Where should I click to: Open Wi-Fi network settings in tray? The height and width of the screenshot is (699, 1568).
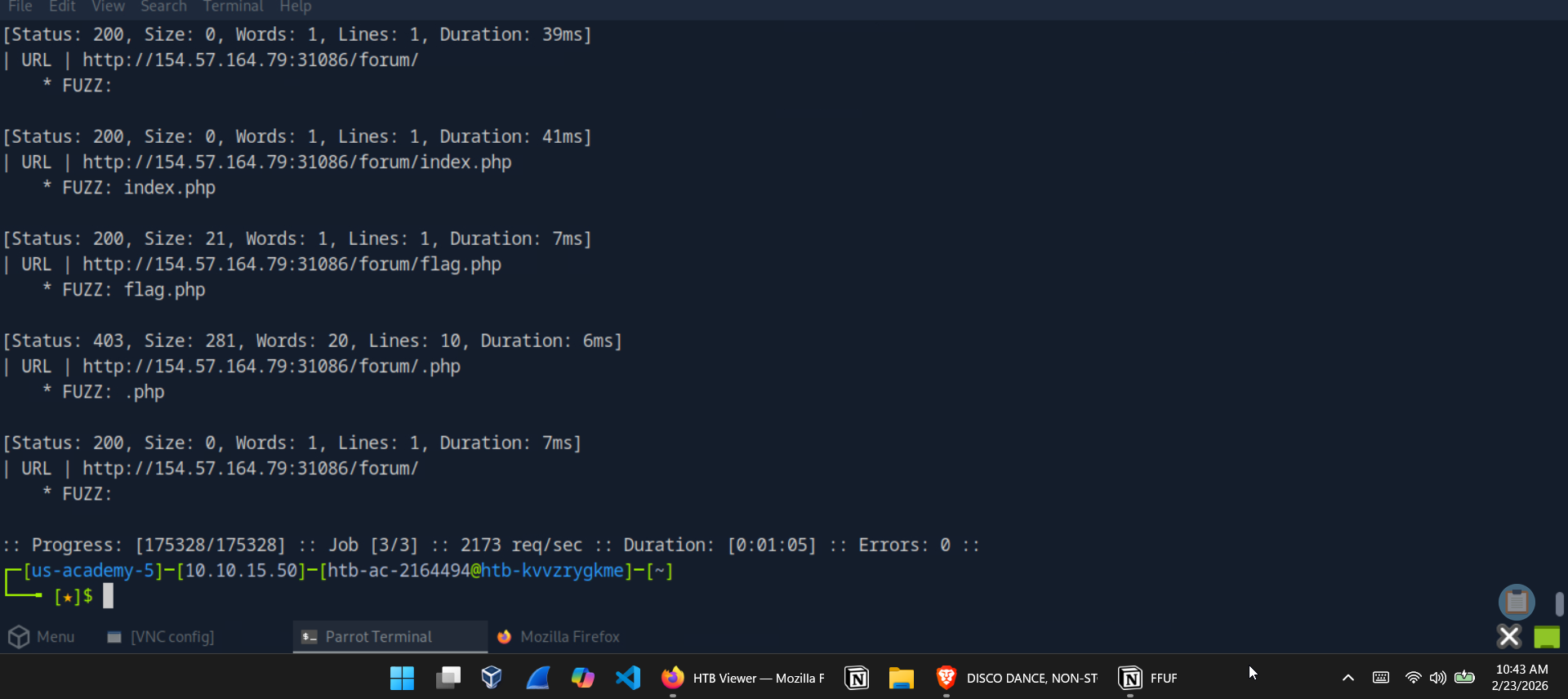point(1413,678)
